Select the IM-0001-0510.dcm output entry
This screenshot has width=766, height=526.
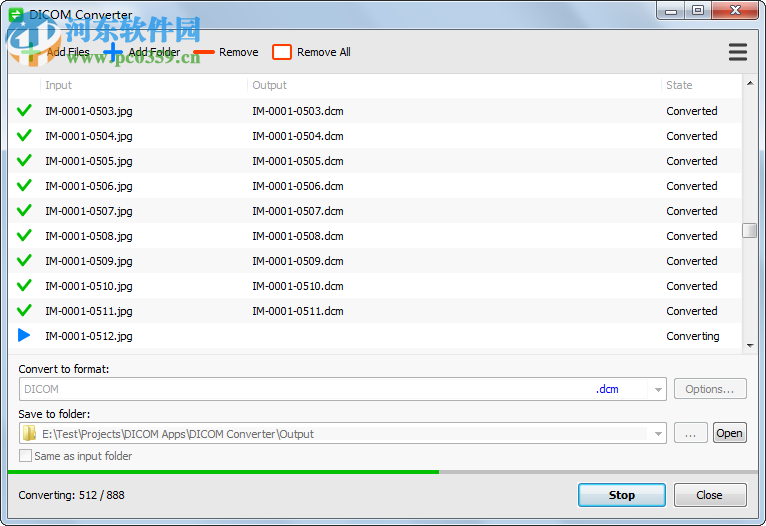(298, 286)
